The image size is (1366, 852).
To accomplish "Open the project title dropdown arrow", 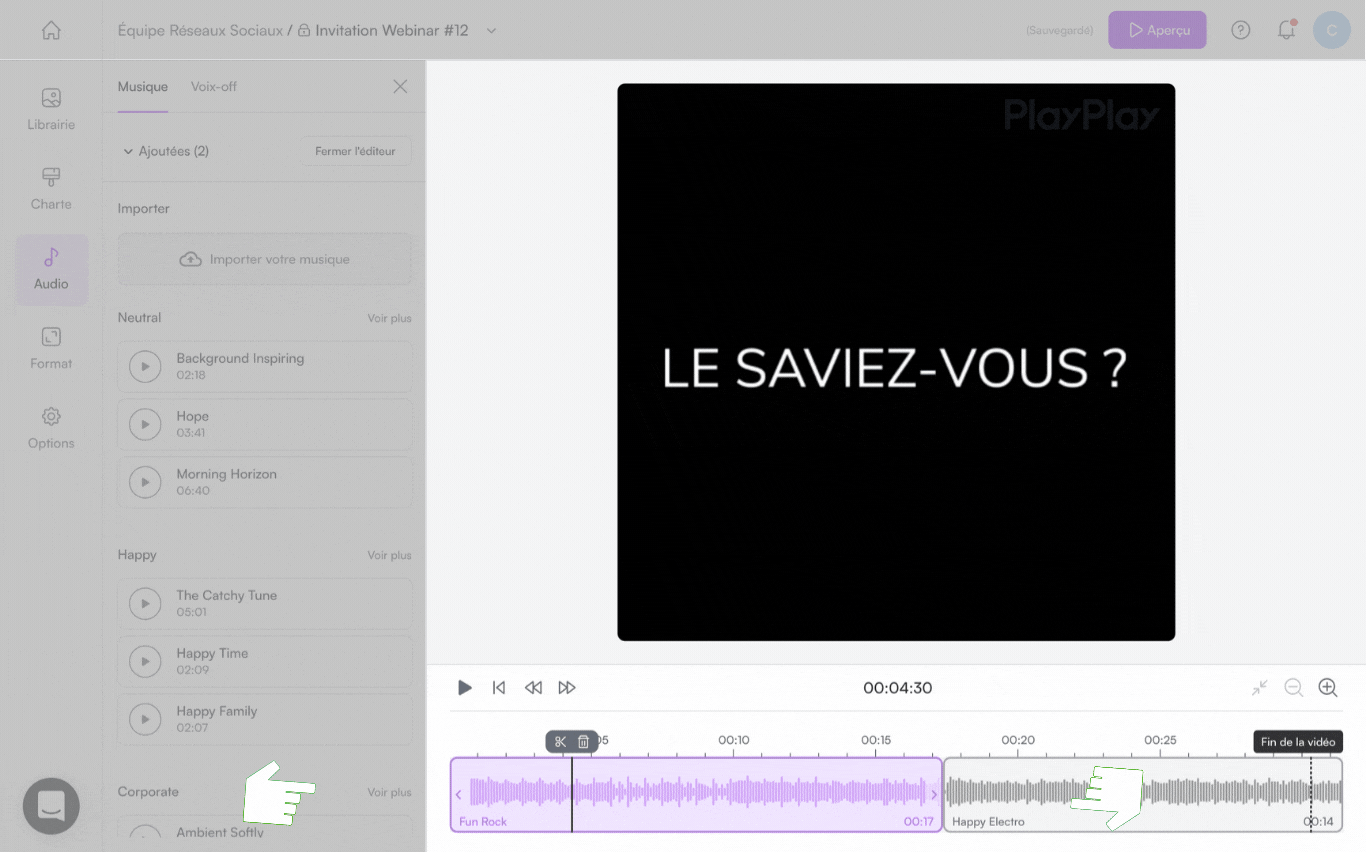I will pos(491,31).
